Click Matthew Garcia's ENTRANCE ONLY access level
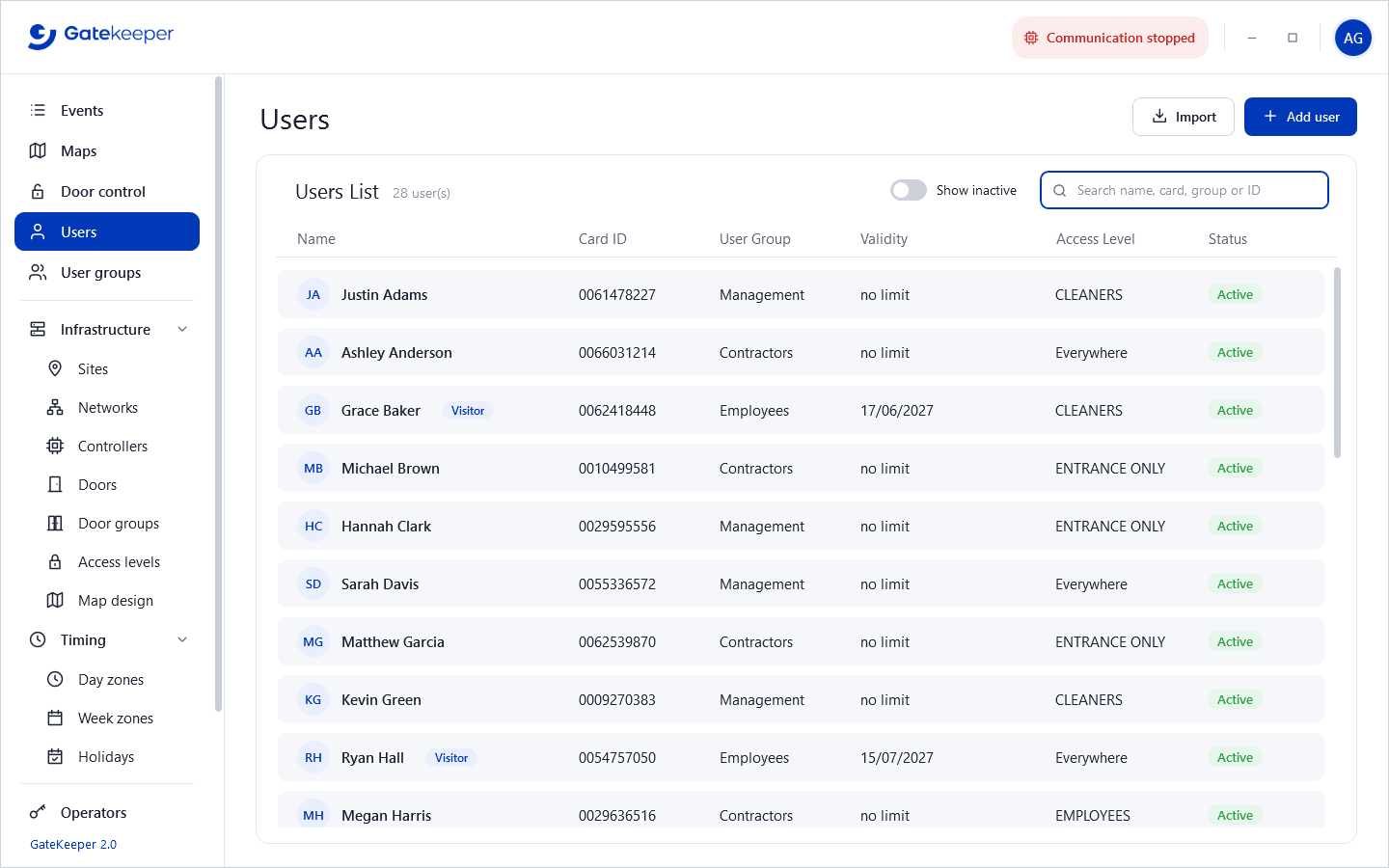Viewport: 1389px width, 868px height. coord(1110,642)
